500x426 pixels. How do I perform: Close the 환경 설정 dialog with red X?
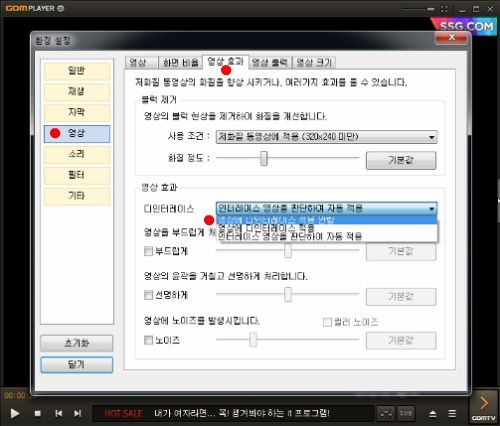click(451, 37)
